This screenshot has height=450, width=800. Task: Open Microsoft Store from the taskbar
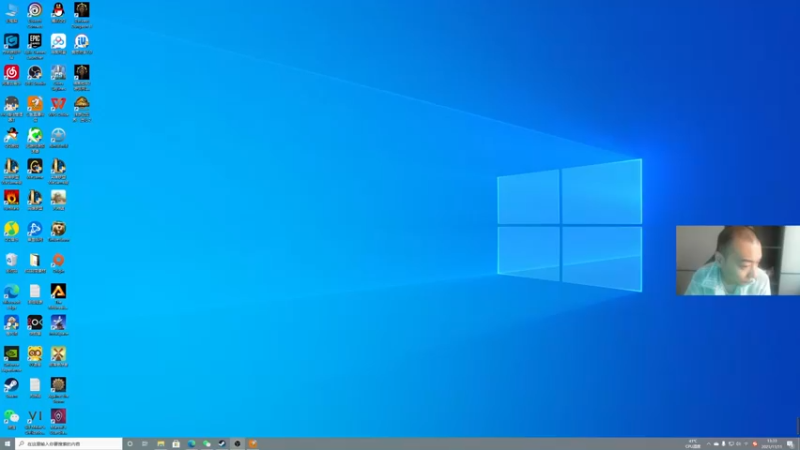[x=176, y=444]
